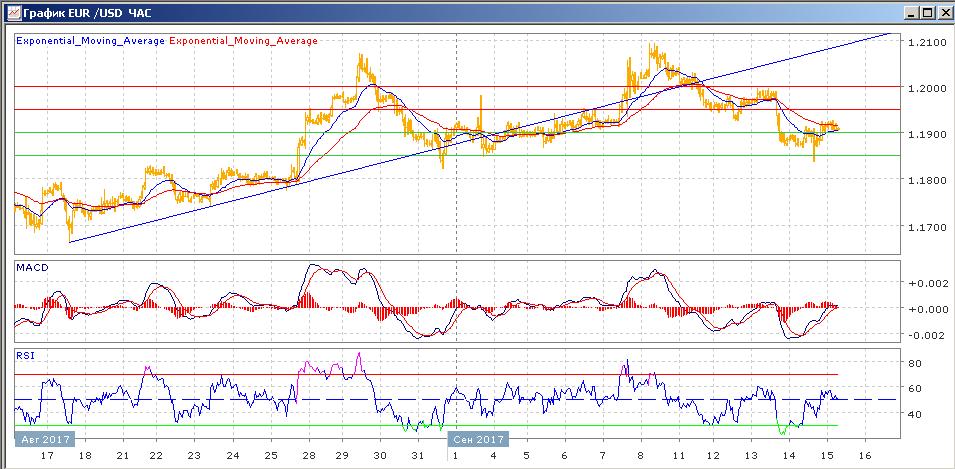The image size is (955, 469).
Task: Click date 21 on the time axis
Action: (x=123, y=456)
